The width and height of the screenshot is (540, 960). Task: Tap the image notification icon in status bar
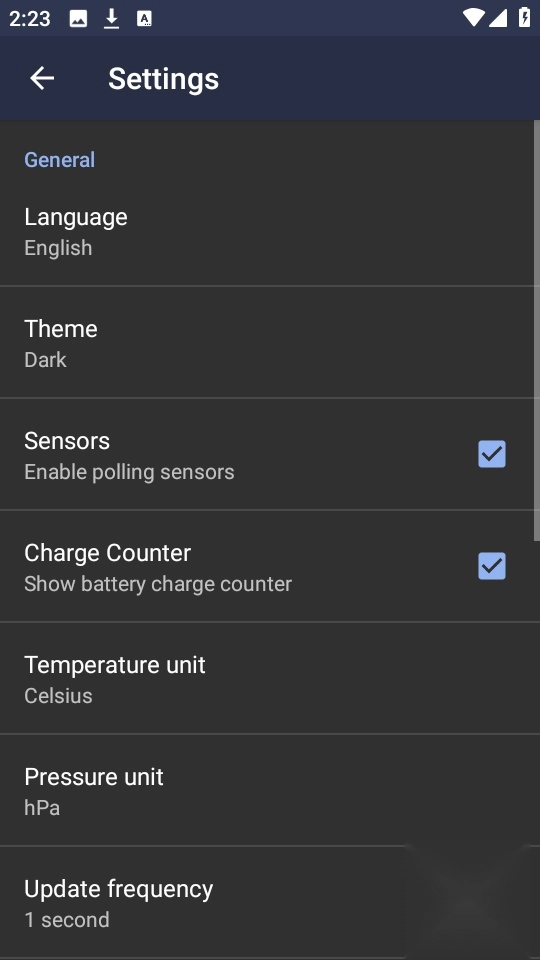(x=78, y=18)
